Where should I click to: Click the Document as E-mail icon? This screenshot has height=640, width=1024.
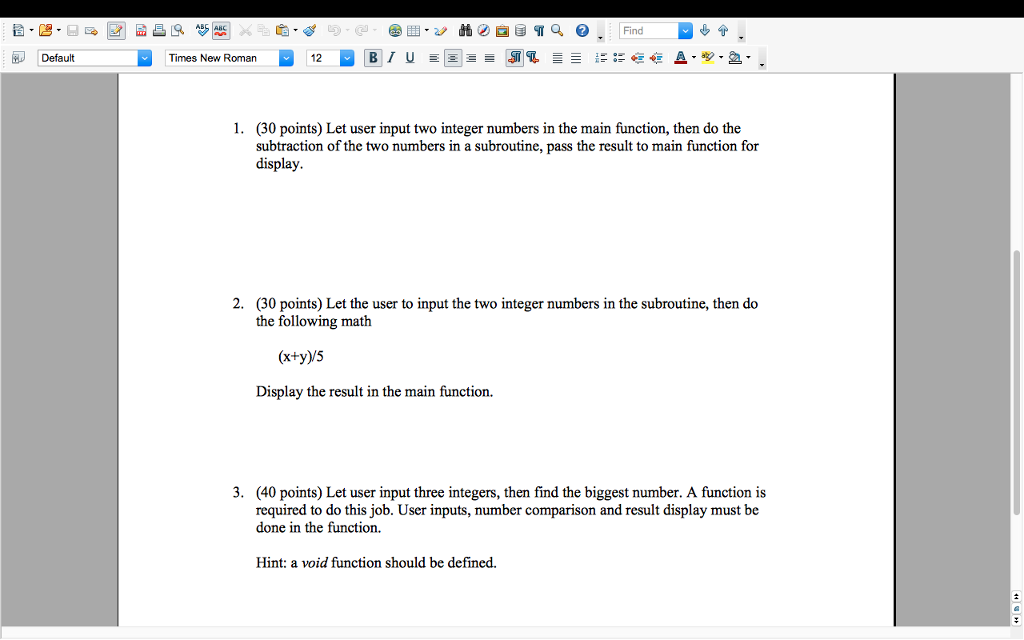pos(91,31)
